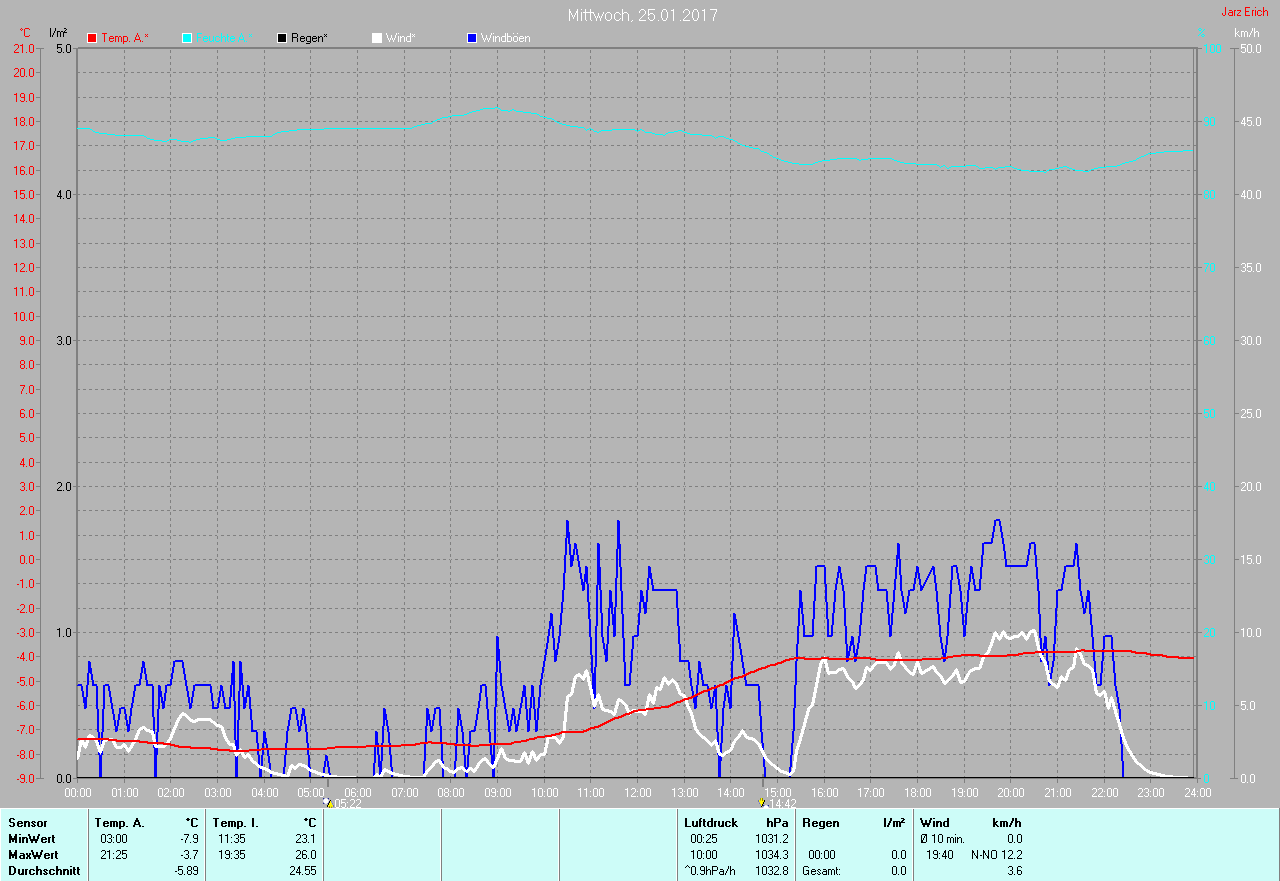The height and width of the screenshot is (881, 1280).
Task: Click the 'Temp. A.*' legend label
Action: [x=125, y=38]
